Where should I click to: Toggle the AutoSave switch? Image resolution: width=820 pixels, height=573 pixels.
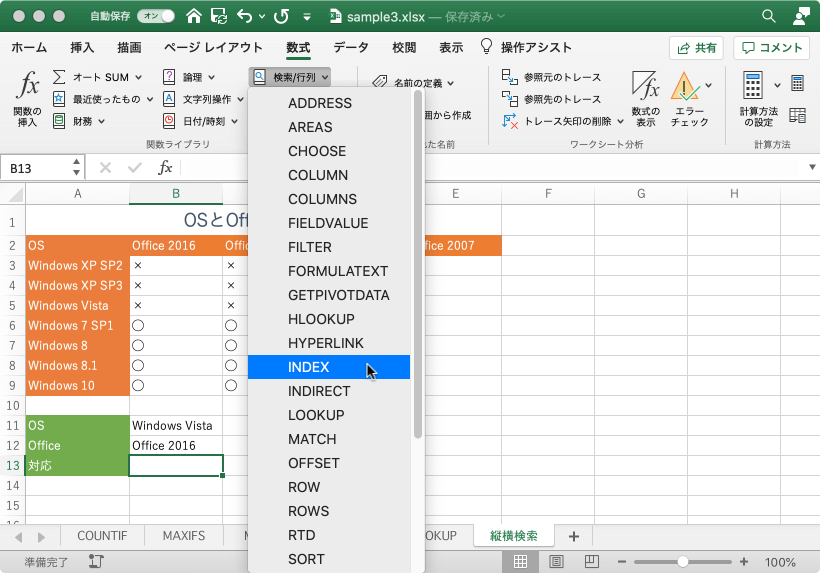(156, 16)
